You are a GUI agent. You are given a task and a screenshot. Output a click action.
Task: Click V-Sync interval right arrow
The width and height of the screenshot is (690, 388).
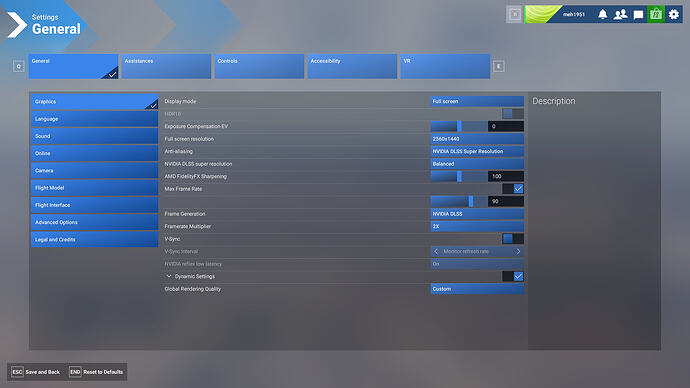(518, 252)
